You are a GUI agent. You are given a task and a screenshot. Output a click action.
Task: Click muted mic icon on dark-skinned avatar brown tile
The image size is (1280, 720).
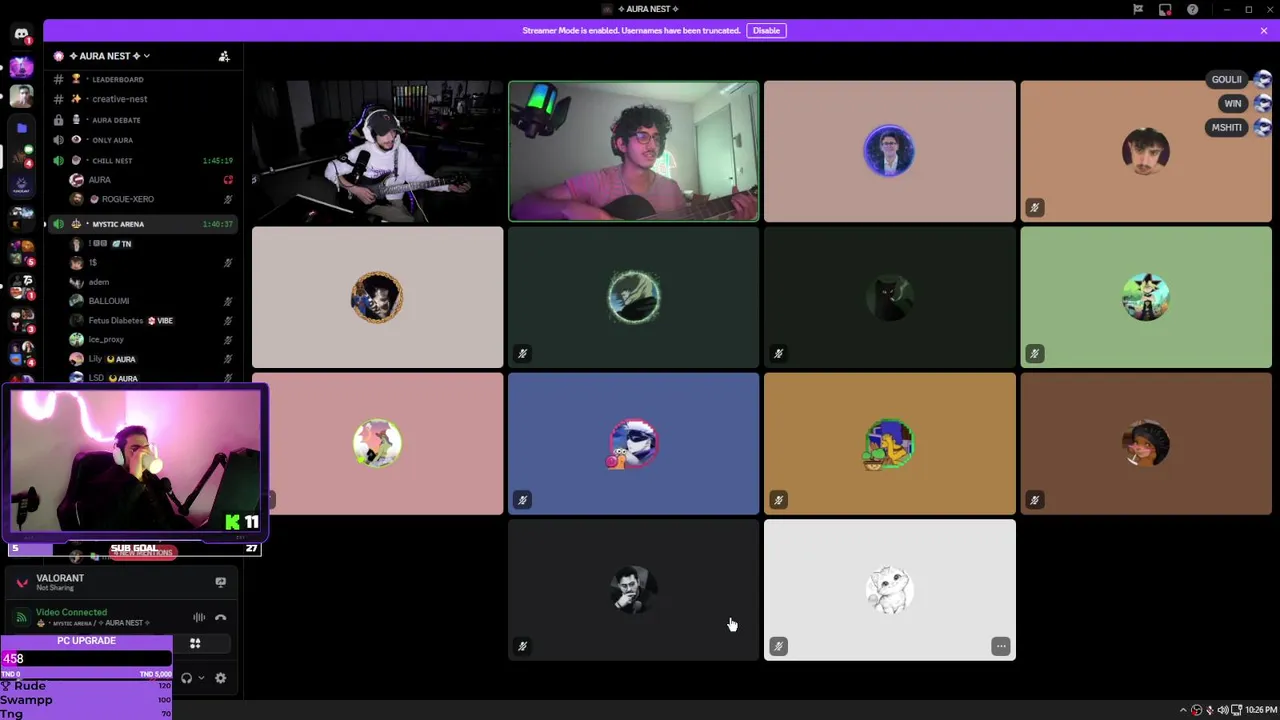[1034, 500]
